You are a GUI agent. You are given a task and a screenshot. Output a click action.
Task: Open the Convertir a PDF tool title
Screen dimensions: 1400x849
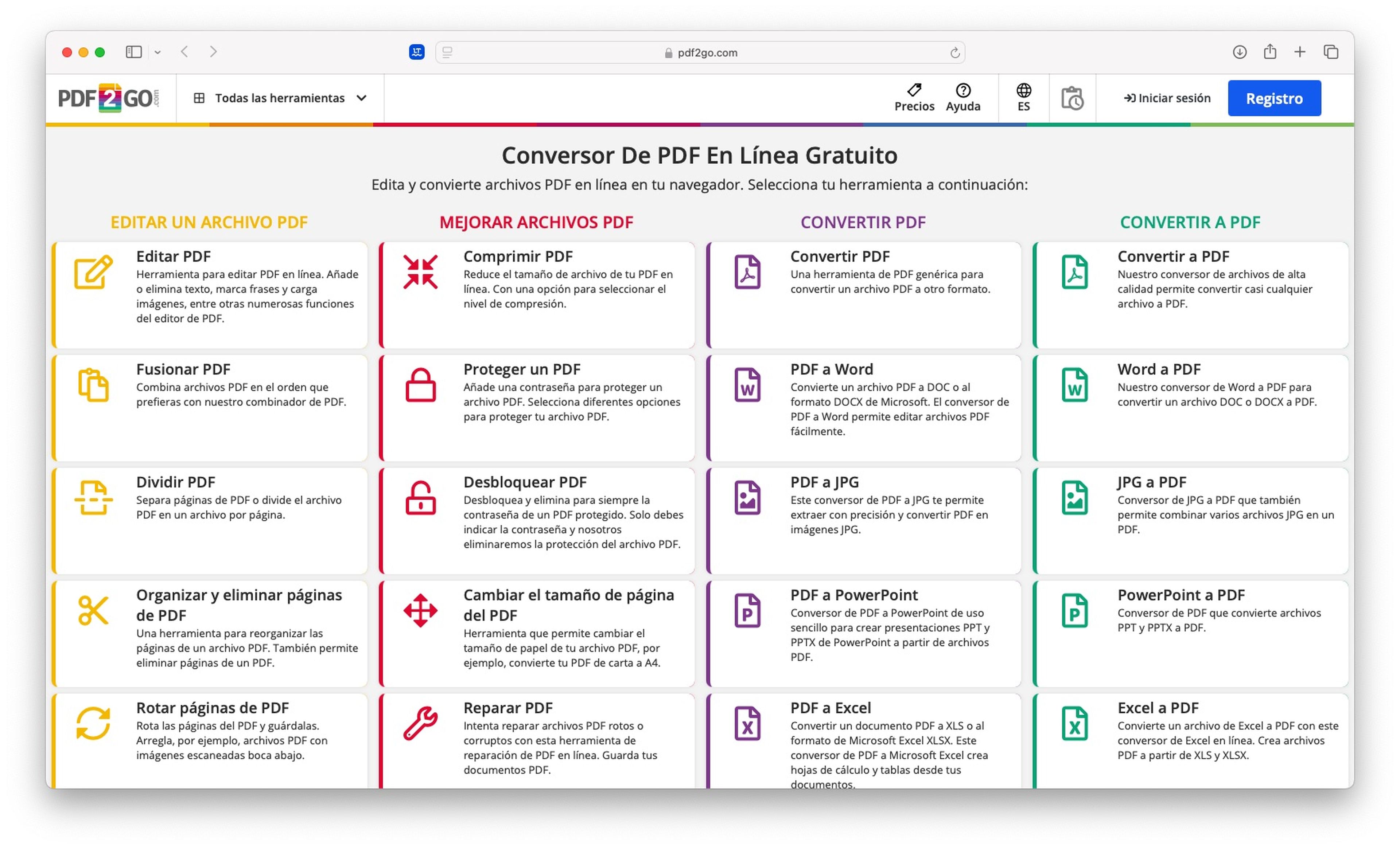(x=1173, y=256)
